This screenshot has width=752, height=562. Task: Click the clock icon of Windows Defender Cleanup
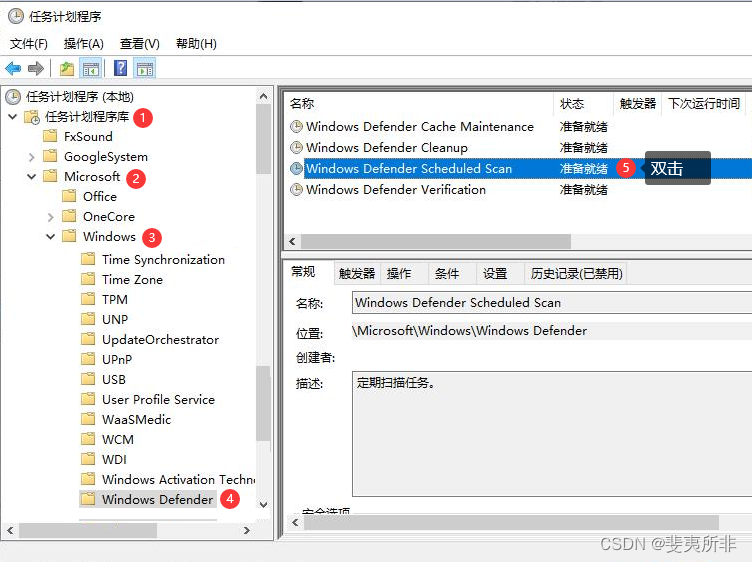click(296, 148)
